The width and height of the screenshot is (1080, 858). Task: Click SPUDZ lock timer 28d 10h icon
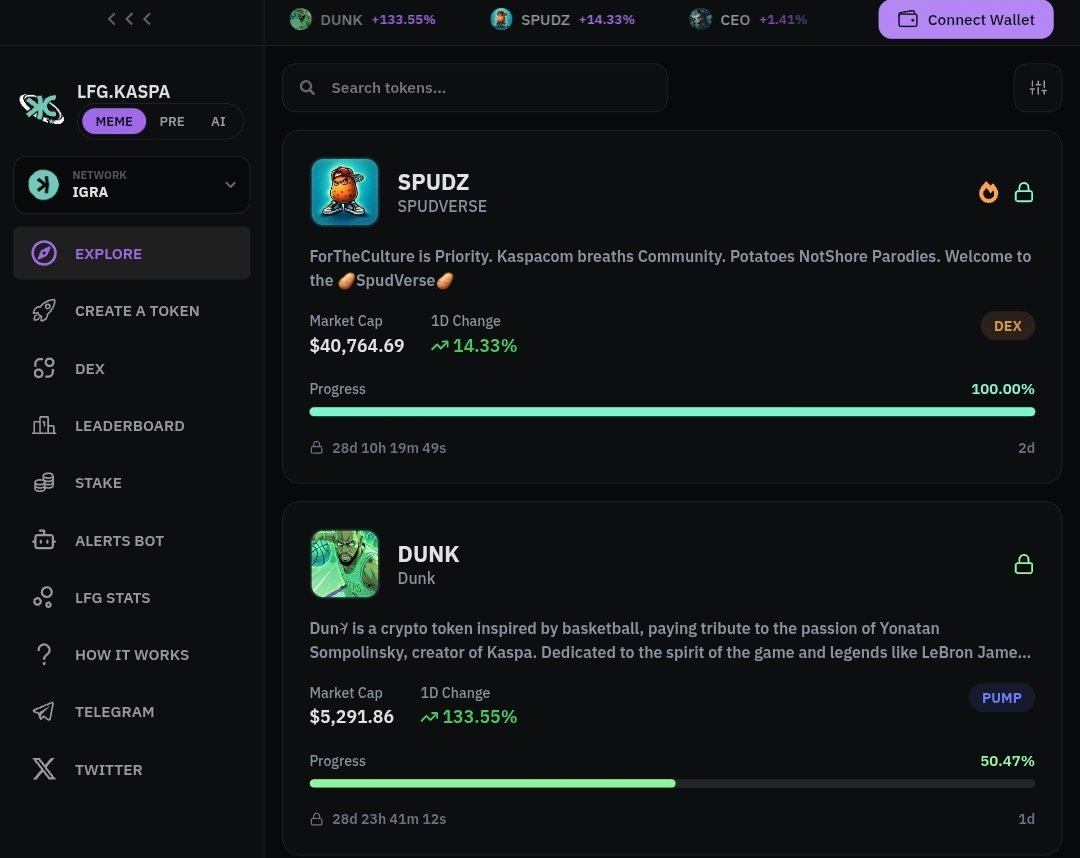pyautogui.click(x=316, y=448)
